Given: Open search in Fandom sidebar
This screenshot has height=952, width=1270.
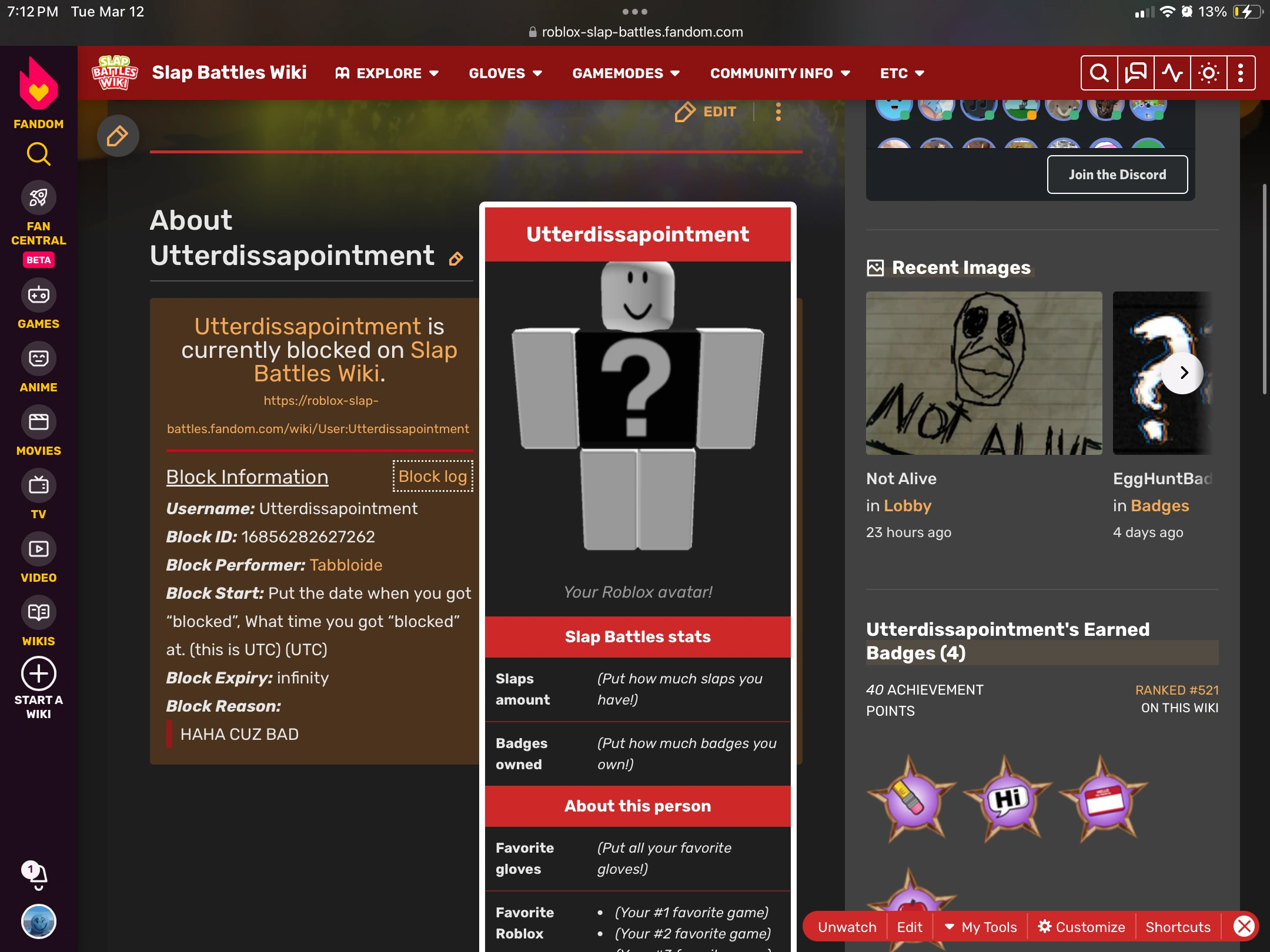Looking at the screenshot, I should 38,155.
